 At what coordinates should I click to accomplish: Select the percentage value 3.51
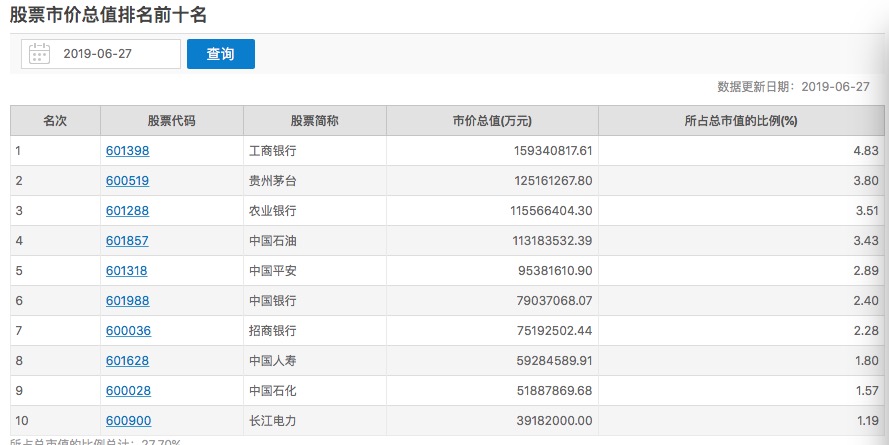(x=866, y=211)
